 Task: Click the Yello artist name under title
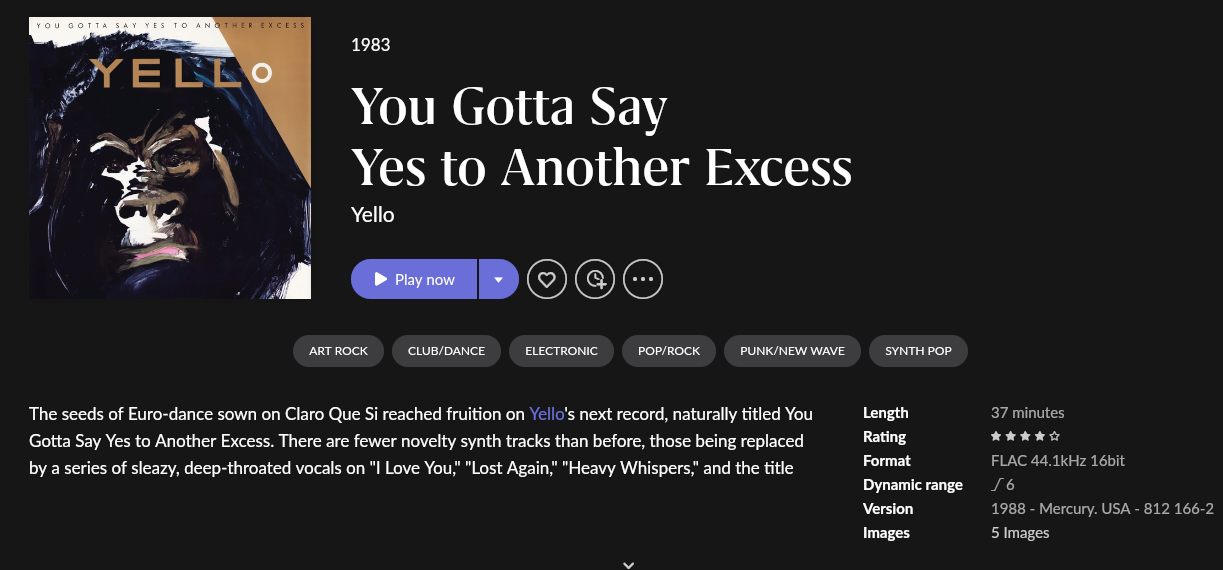click(373, 215)
